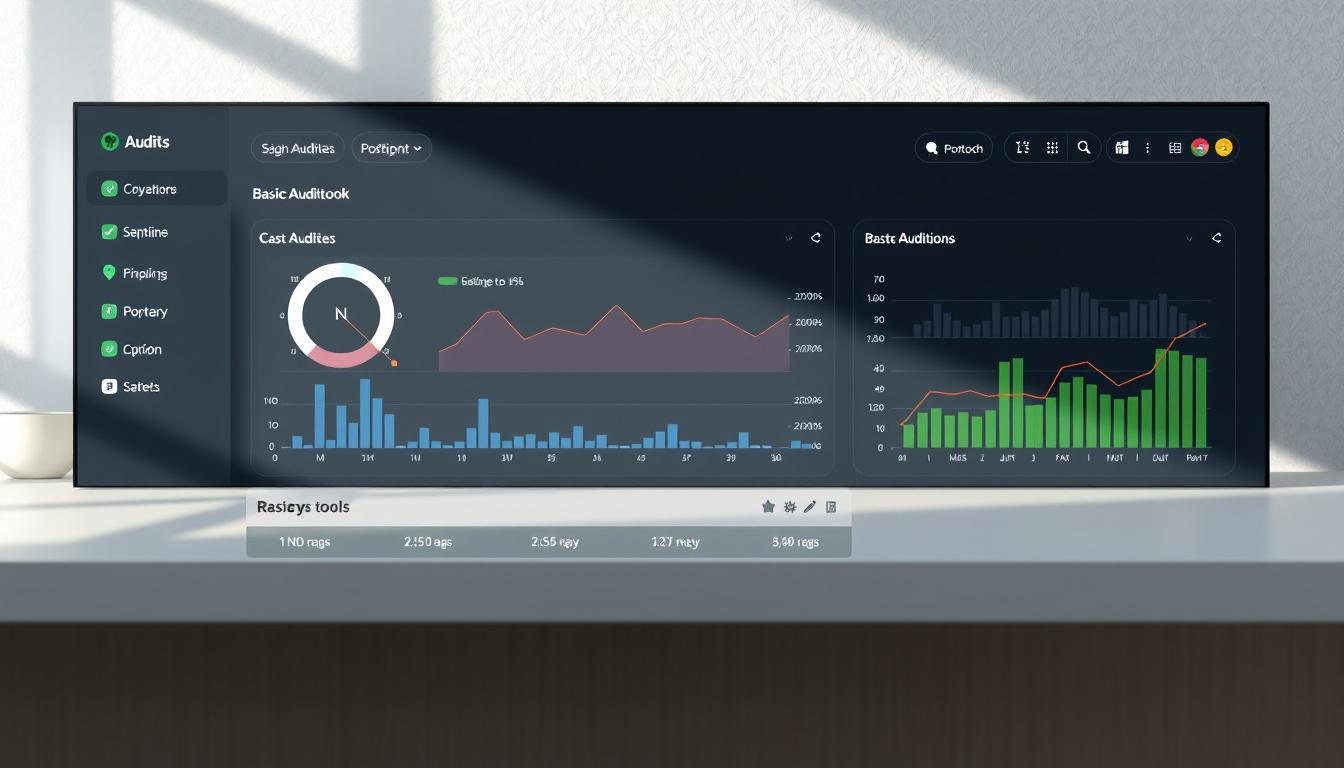1344x768 pixels.
Task: Open the nine-dot grid apps icon
Action: 1052,148
